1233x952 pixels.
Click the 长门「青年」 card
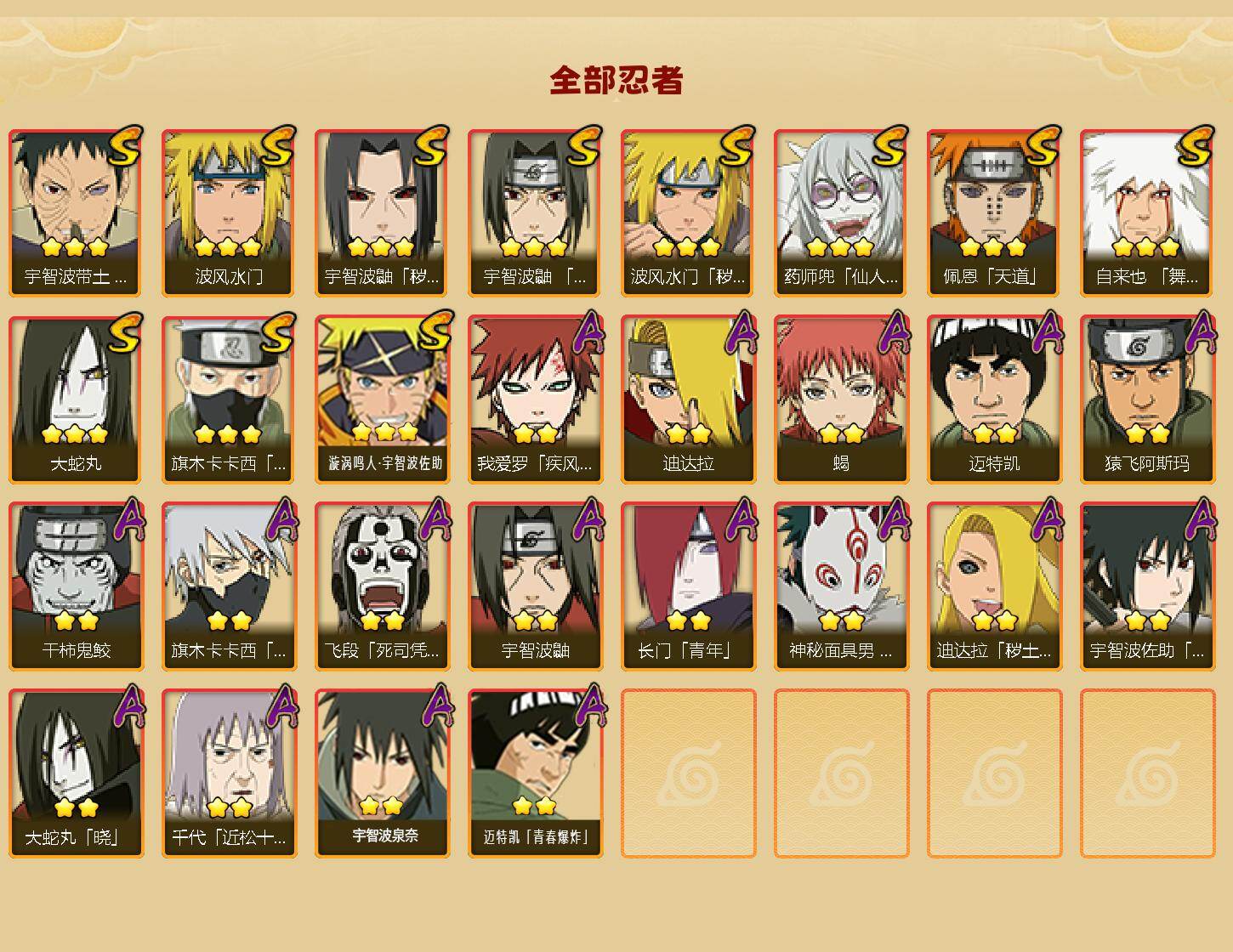click(x=688, y=586)
